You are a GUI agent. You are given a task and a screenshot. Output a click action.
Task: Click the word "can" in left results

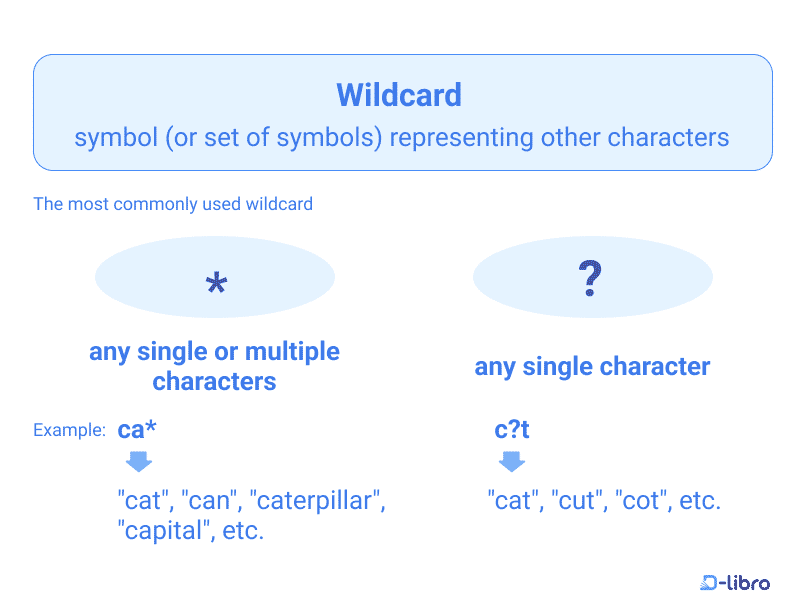click(208, 501)
